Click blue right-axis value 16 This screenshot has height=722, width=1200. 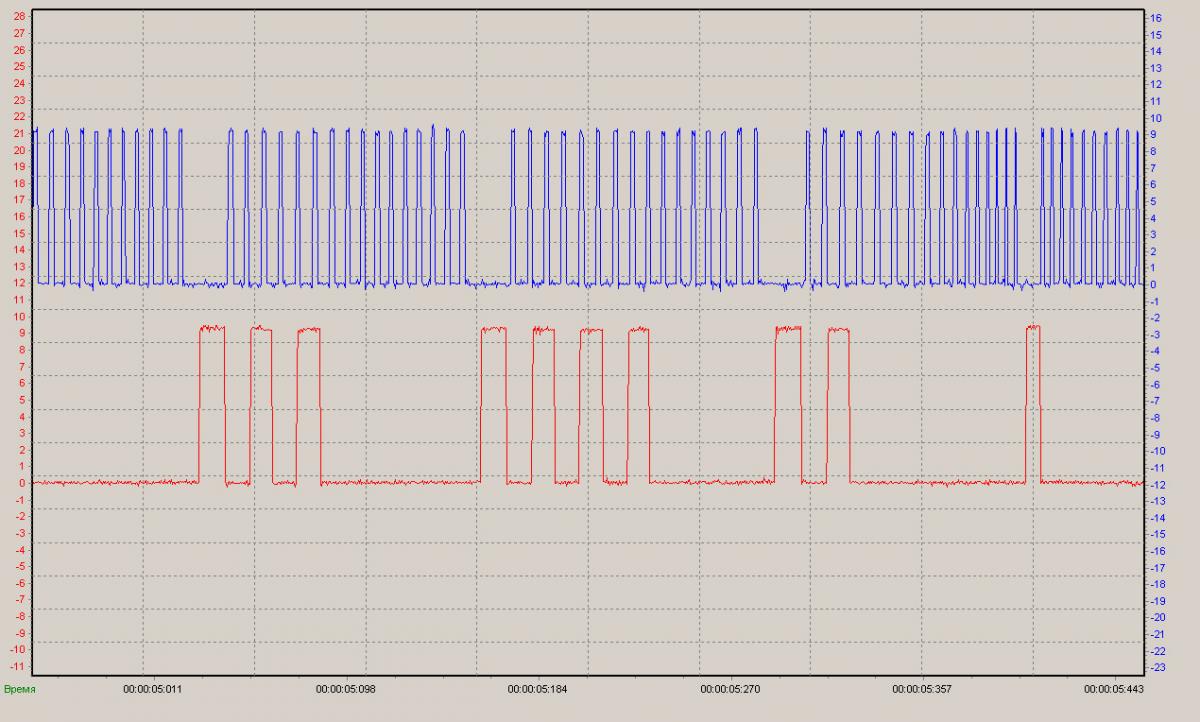1156,18
